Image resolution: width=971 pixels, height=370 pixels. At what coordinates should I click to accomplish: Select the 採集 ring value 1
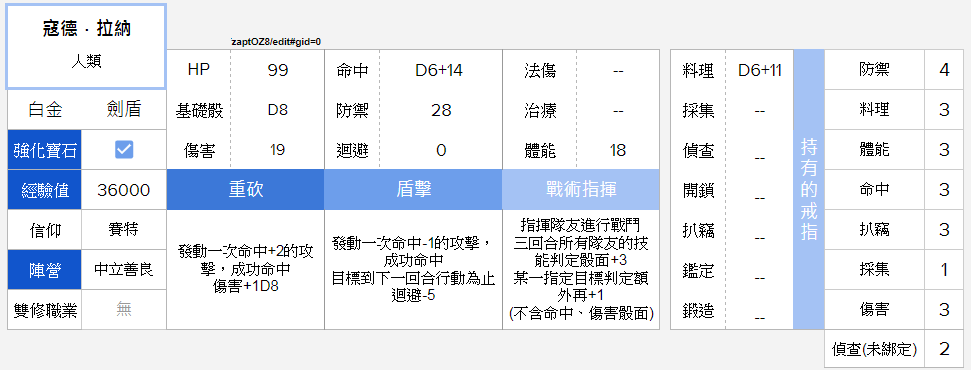click(944, 270)
